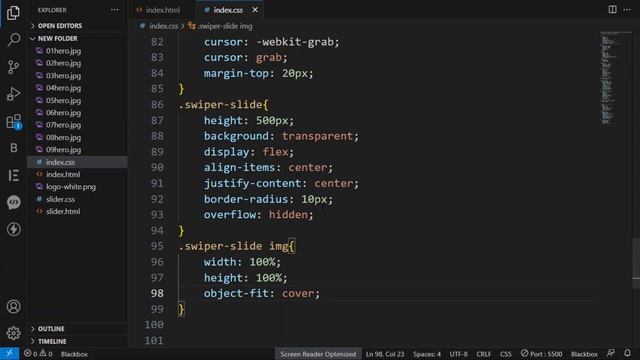Close the index.css tab
Image resolution: width=640 pixels, height=360 pixels.
coord(255,10)
